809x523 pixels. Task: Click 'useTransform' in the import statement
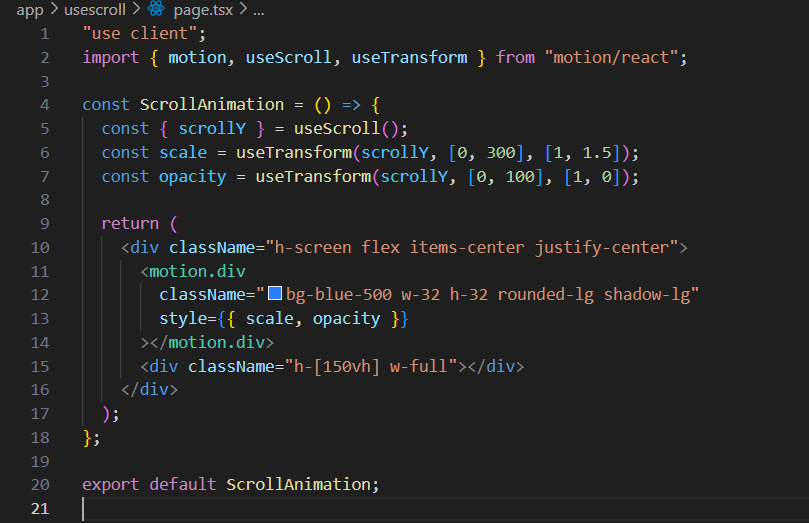click(x=409, y=57)
